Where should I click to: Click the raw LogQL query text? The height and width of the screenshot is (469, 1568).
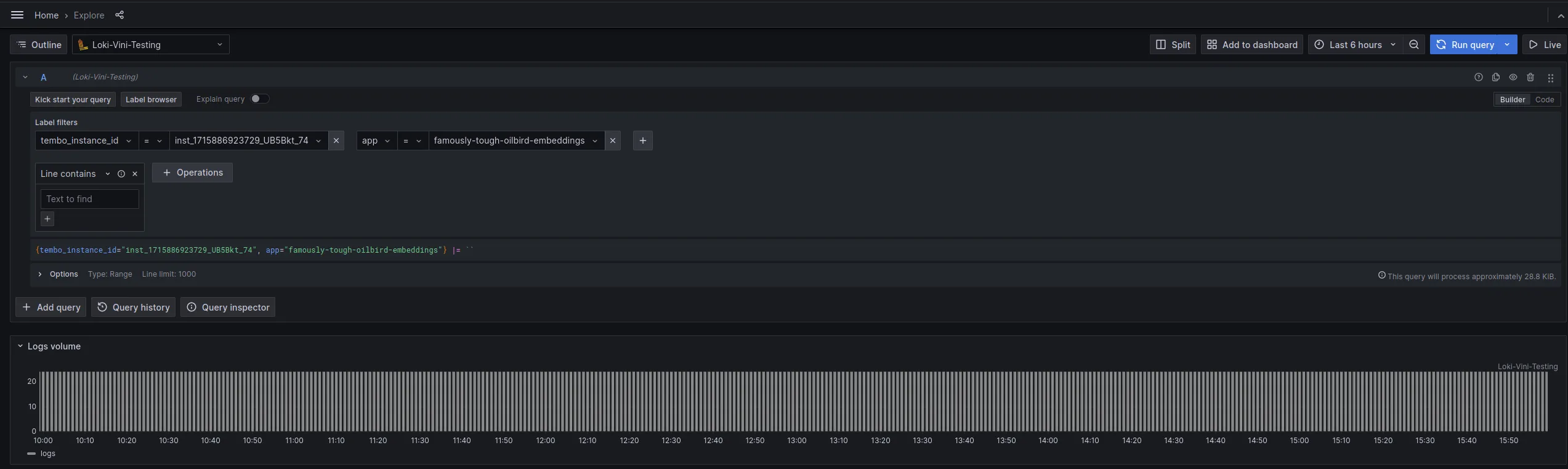tap(255, 250)
